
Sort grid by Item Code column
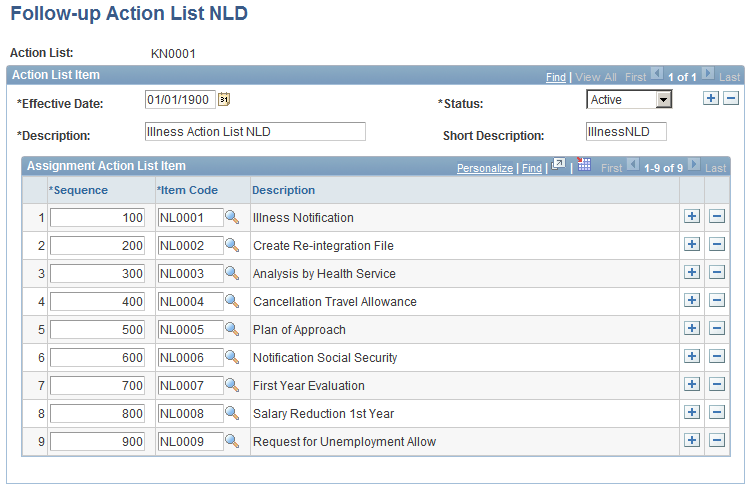coord(187,190)
